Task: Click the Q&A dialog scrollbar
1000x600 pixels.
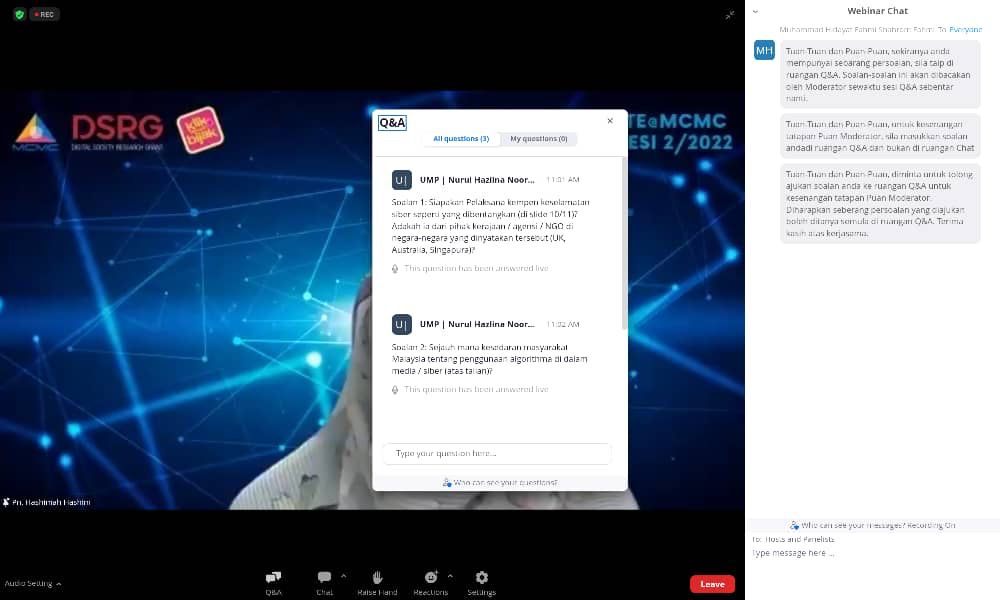Action: 624,242
